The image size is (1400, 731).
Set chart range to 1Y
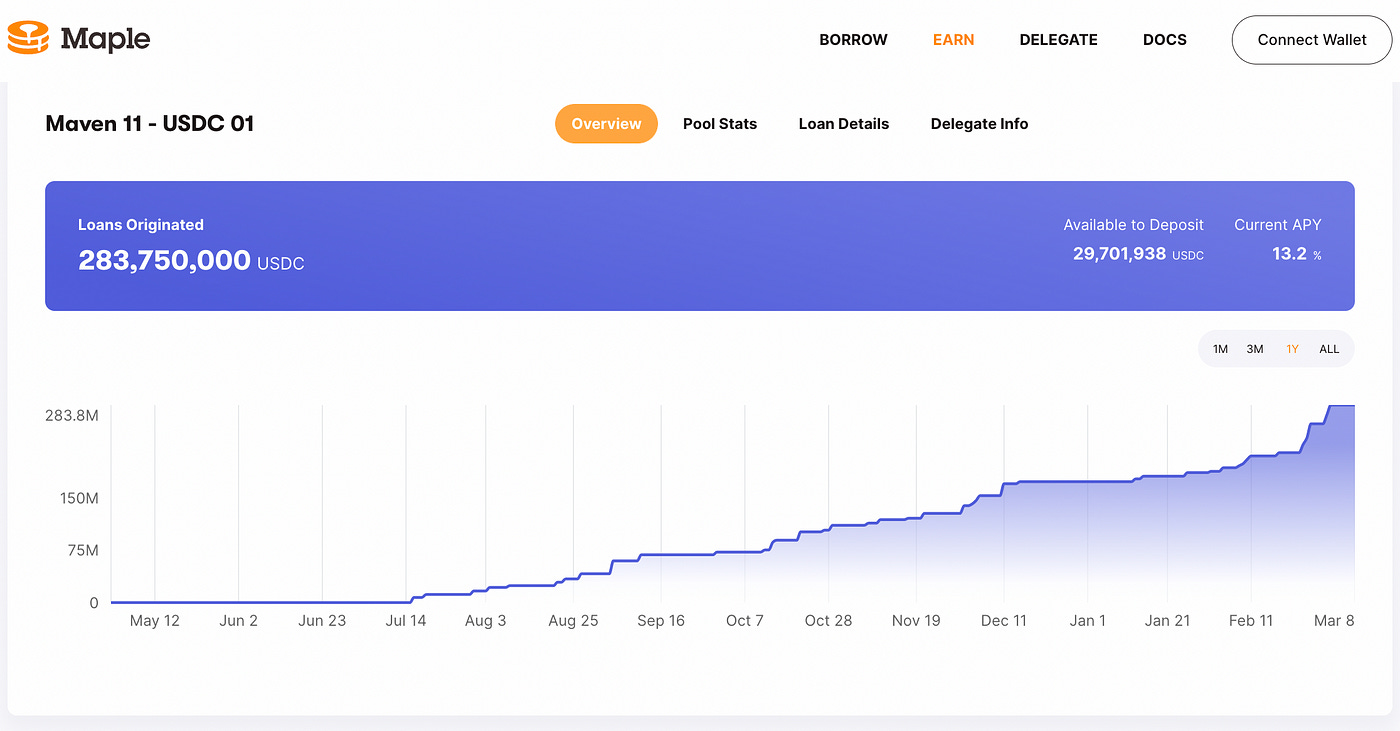click(1292, 349)
